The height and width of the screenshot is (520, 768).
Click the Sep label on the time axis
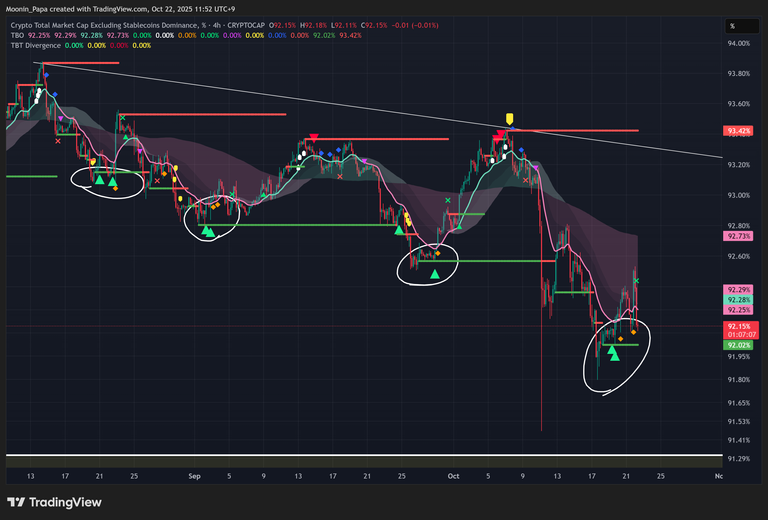click(194, 477)
